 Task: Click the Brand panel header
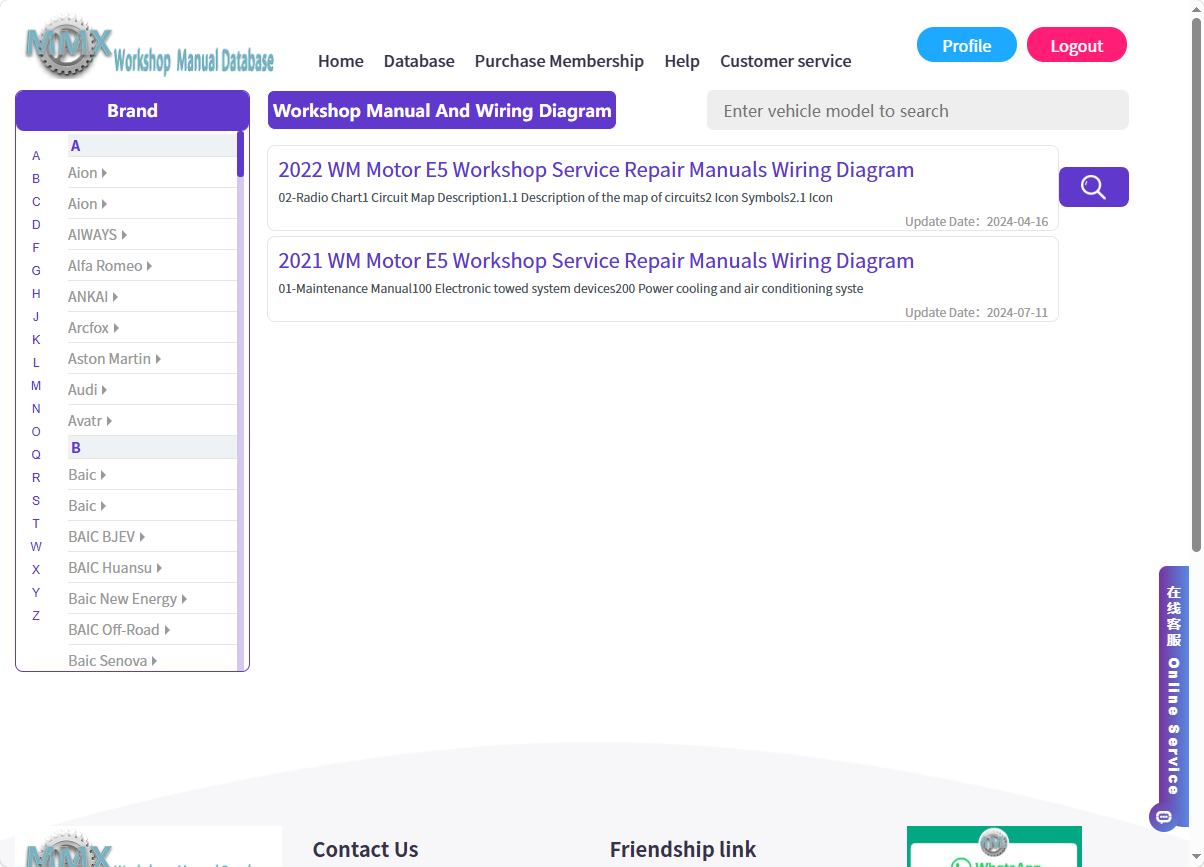(x=132, y=111)
